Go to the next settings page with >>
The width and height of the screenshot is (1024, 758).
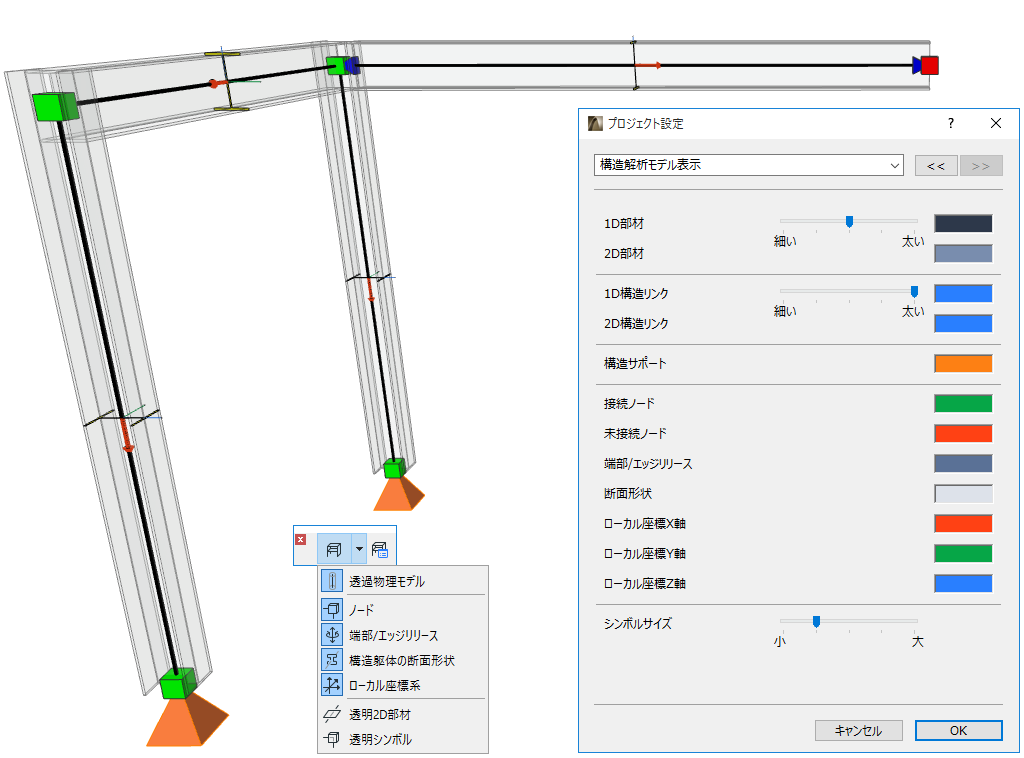[x=980, y=166]
